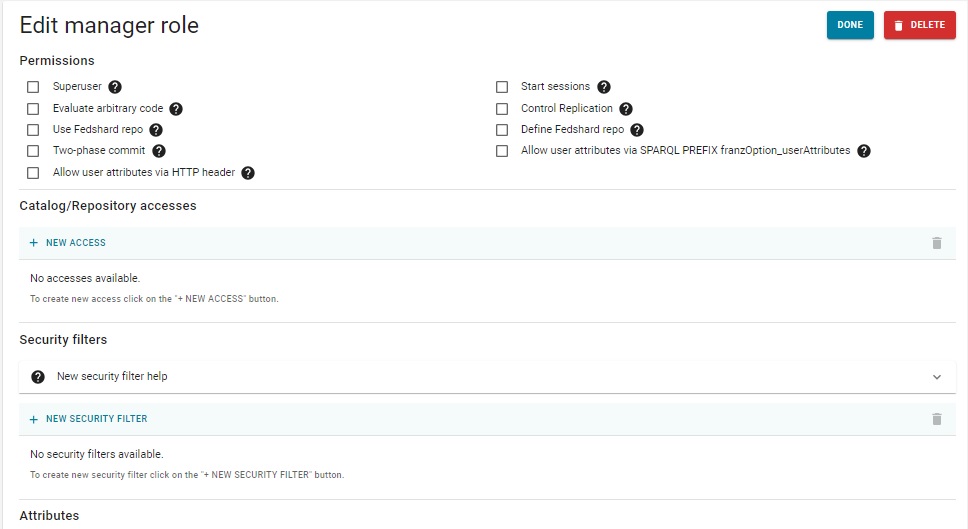Click trash icon in New Security Filter row
The image size is (968, 529).
936,419
